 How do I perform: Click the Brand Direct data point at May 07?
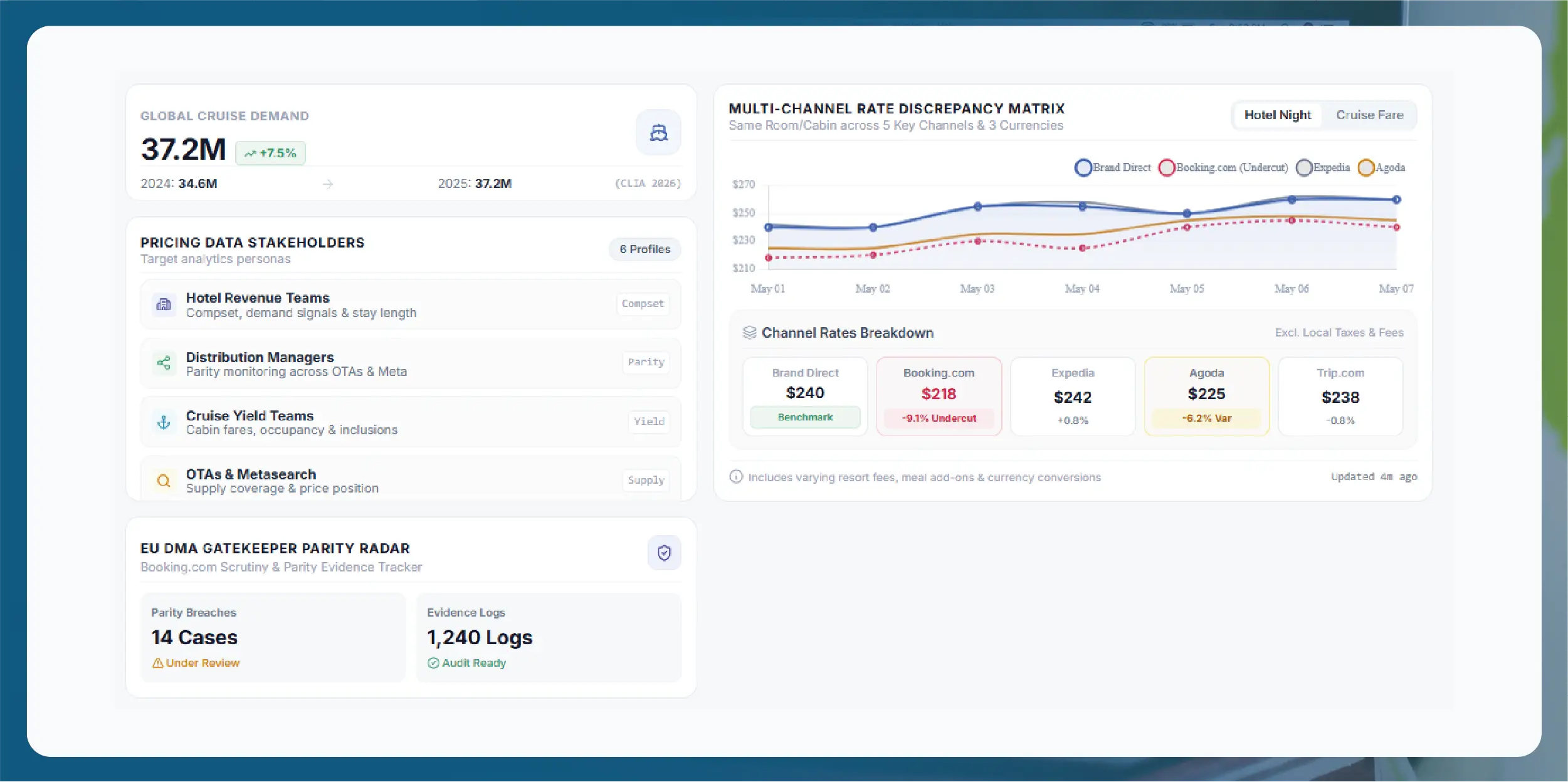[x=1396, y=199]
